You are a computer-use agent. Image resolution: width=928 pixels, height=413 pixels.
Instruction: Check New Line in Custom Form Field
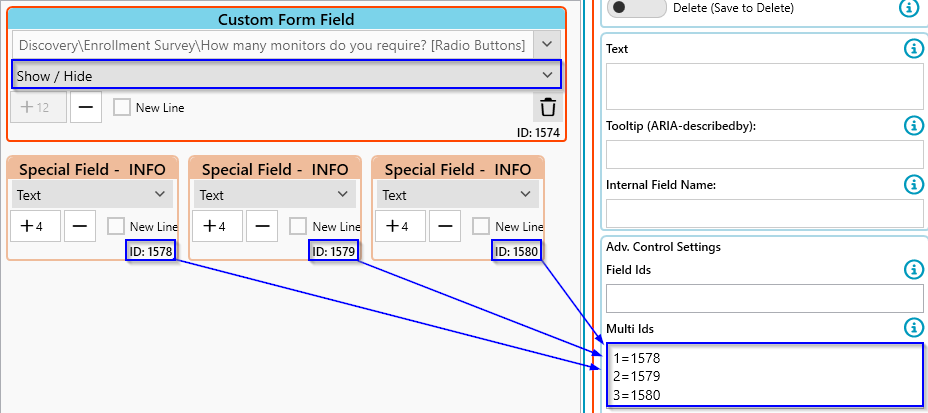(x=122, y=108)
